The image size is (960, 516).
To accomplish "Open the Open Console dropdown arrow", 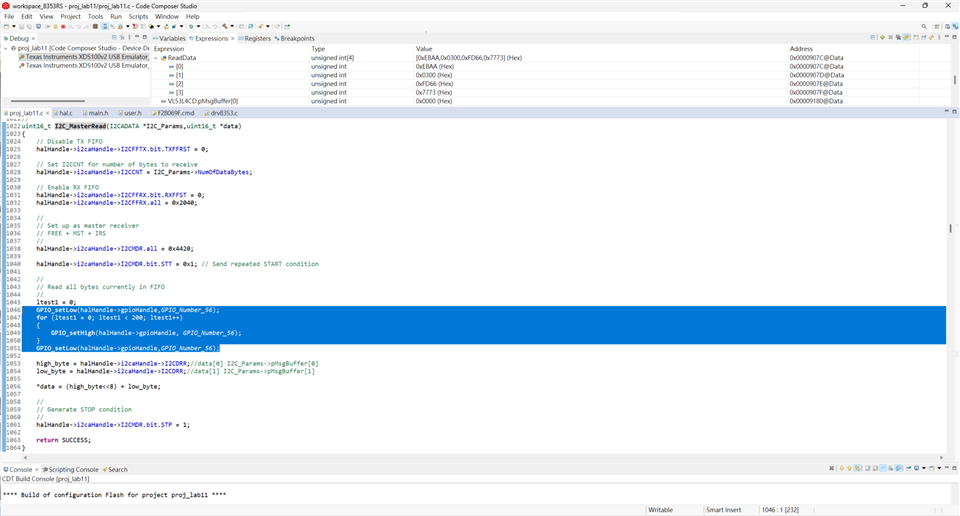I will [939, 468].
